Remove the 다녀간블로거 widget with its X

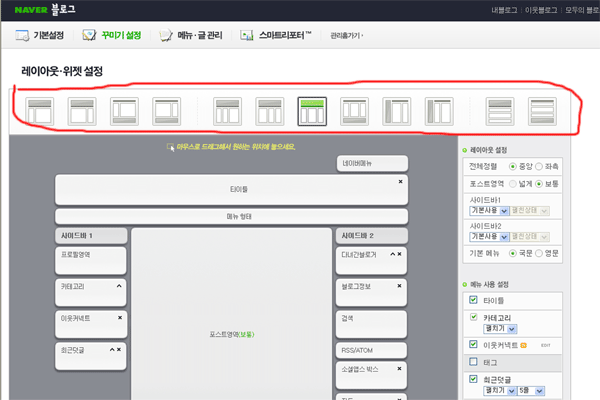399,254
